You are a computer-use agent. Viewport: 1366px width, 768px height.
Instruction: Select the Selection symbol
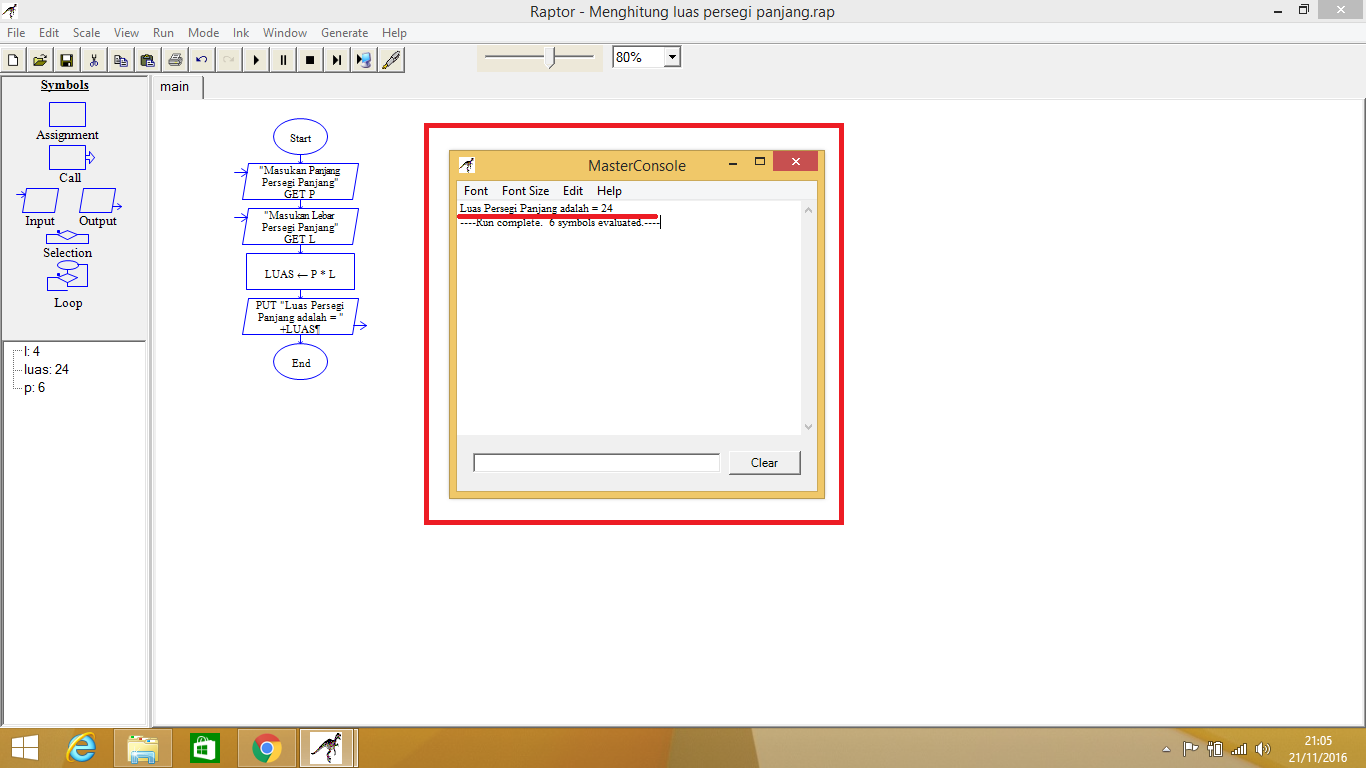click(67, 237)
